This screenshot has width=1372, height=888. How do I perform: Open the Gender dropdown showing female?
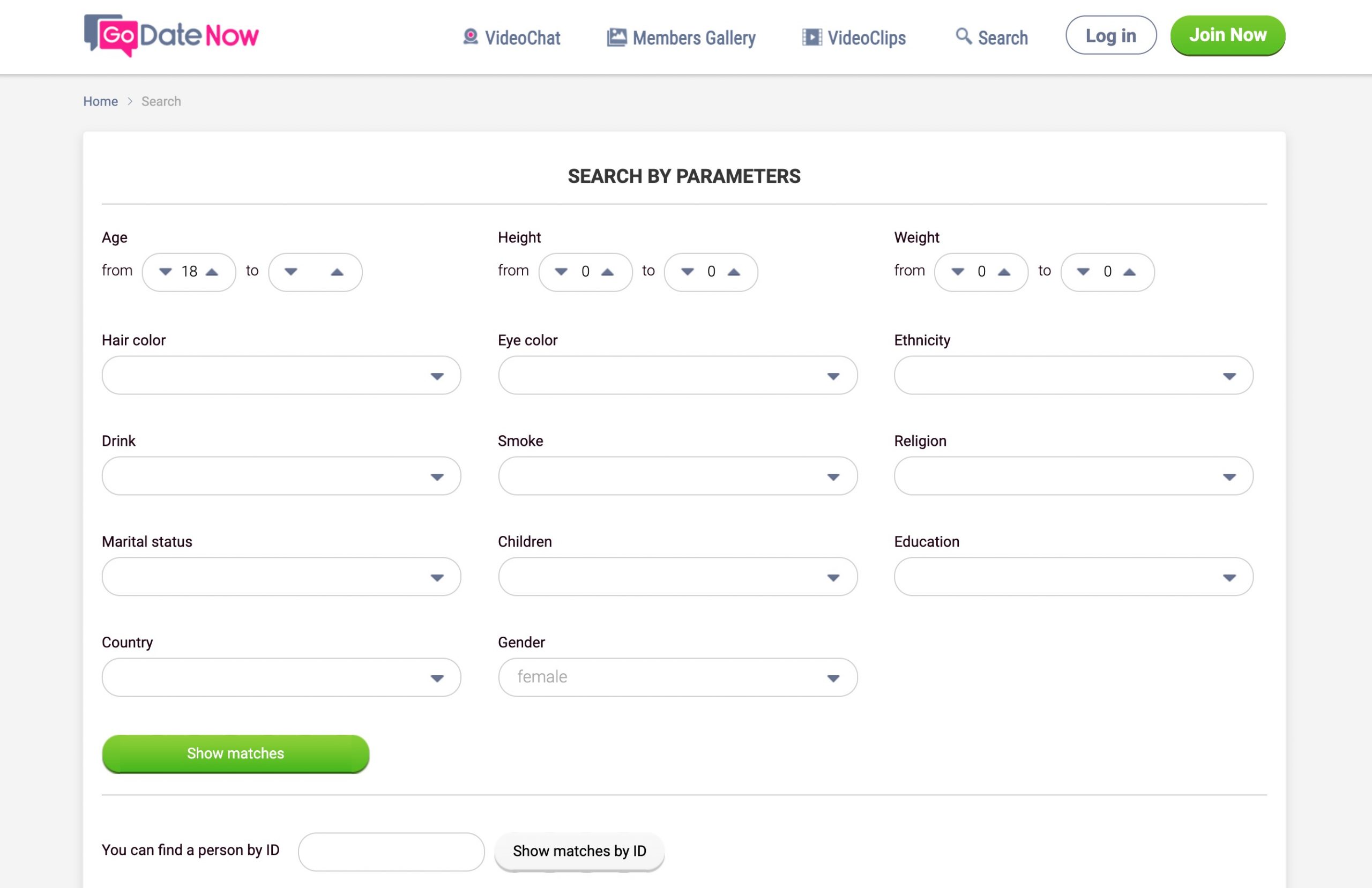point(678,677)
